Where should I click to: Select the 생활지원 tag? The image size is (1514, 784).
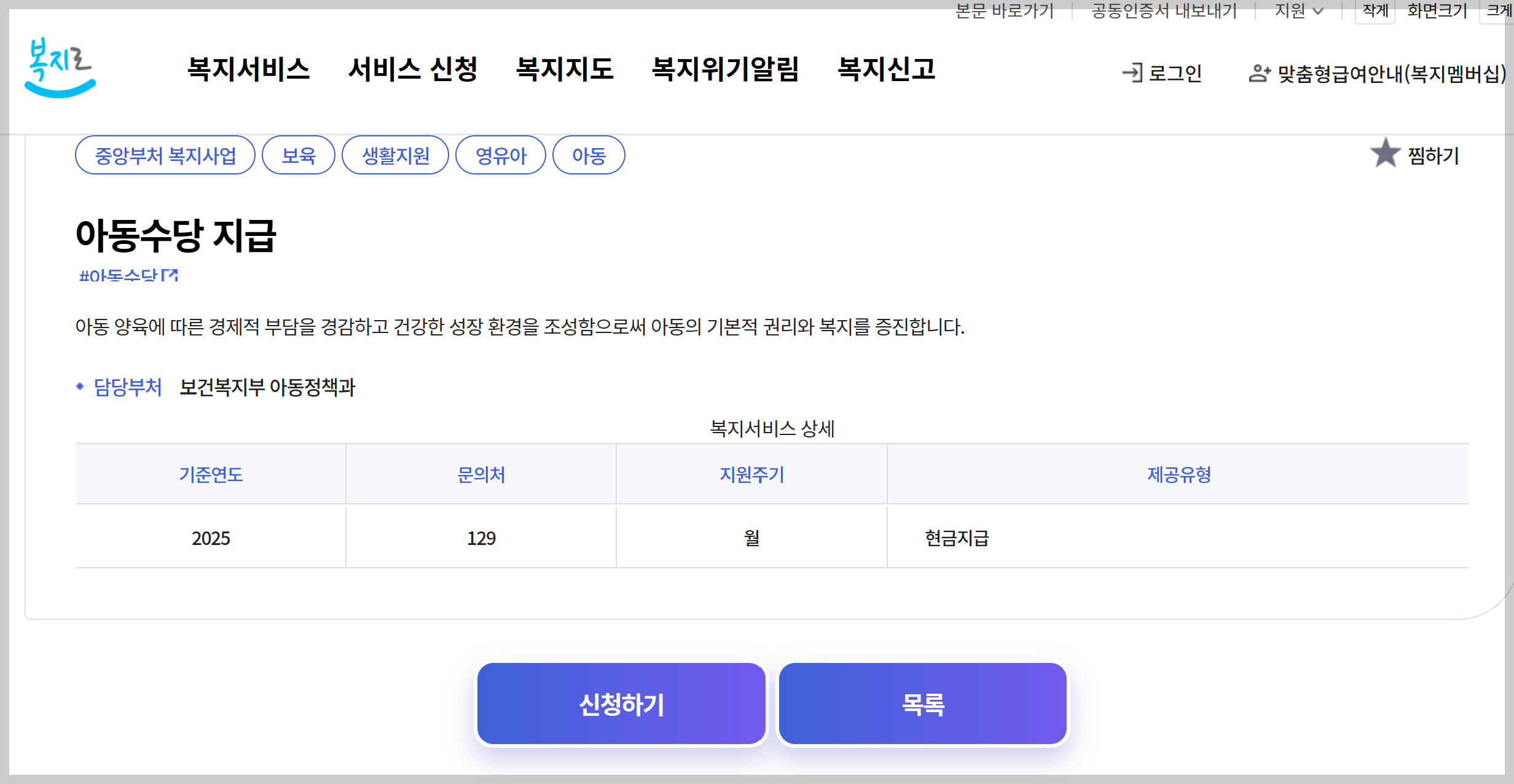click(x=395, y=155)
